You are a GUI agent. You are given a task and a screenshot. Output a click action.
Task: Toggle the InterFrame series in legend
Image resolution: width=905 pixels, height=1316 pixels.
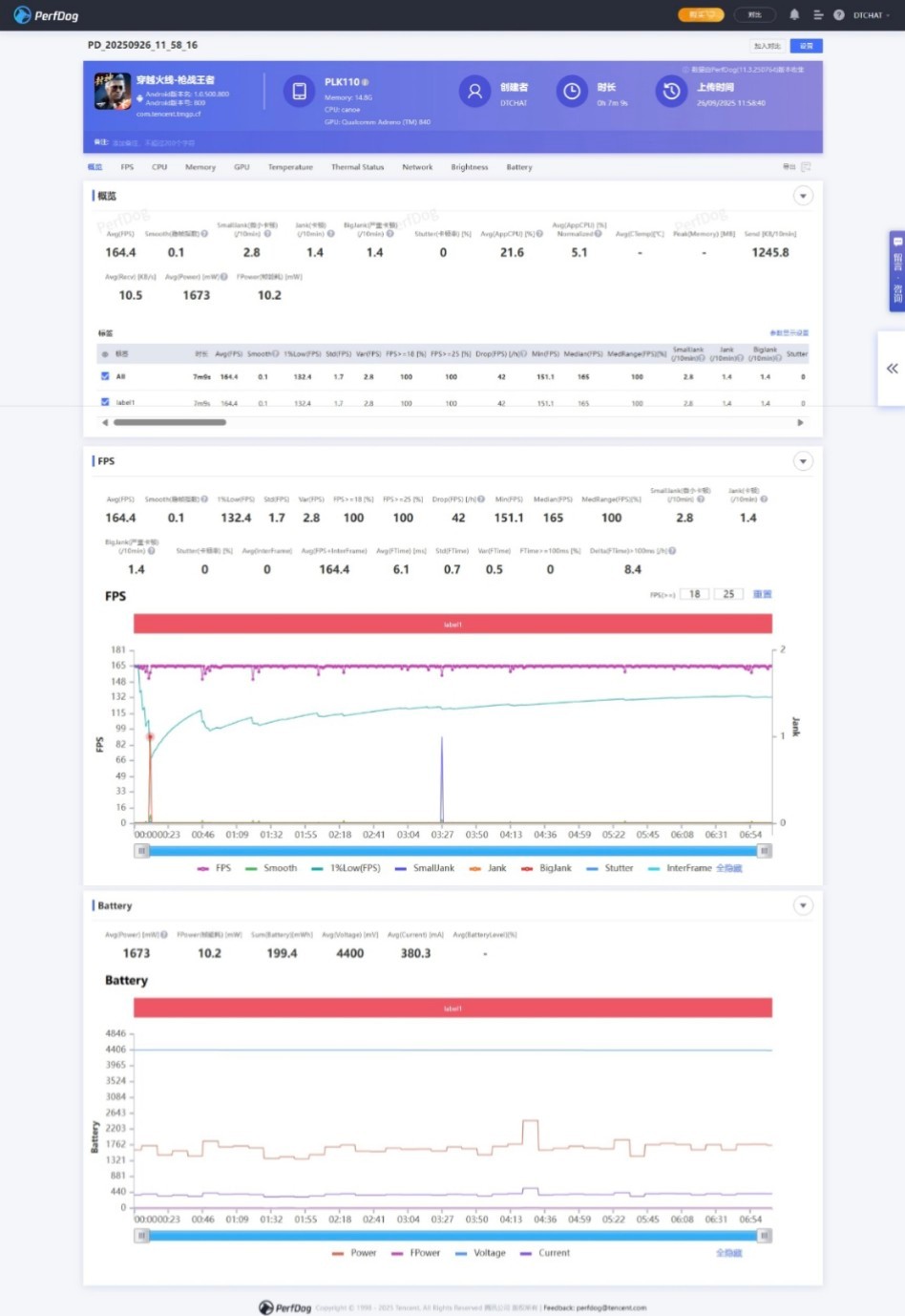[680, 868]
